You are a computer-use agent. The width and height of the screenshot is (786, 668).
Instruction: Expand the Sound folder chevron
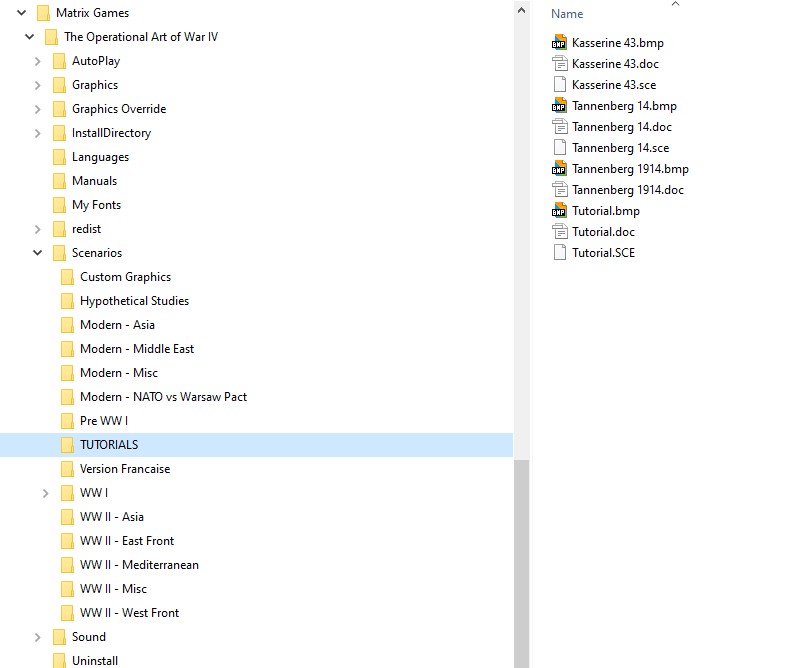pos(38,637)
